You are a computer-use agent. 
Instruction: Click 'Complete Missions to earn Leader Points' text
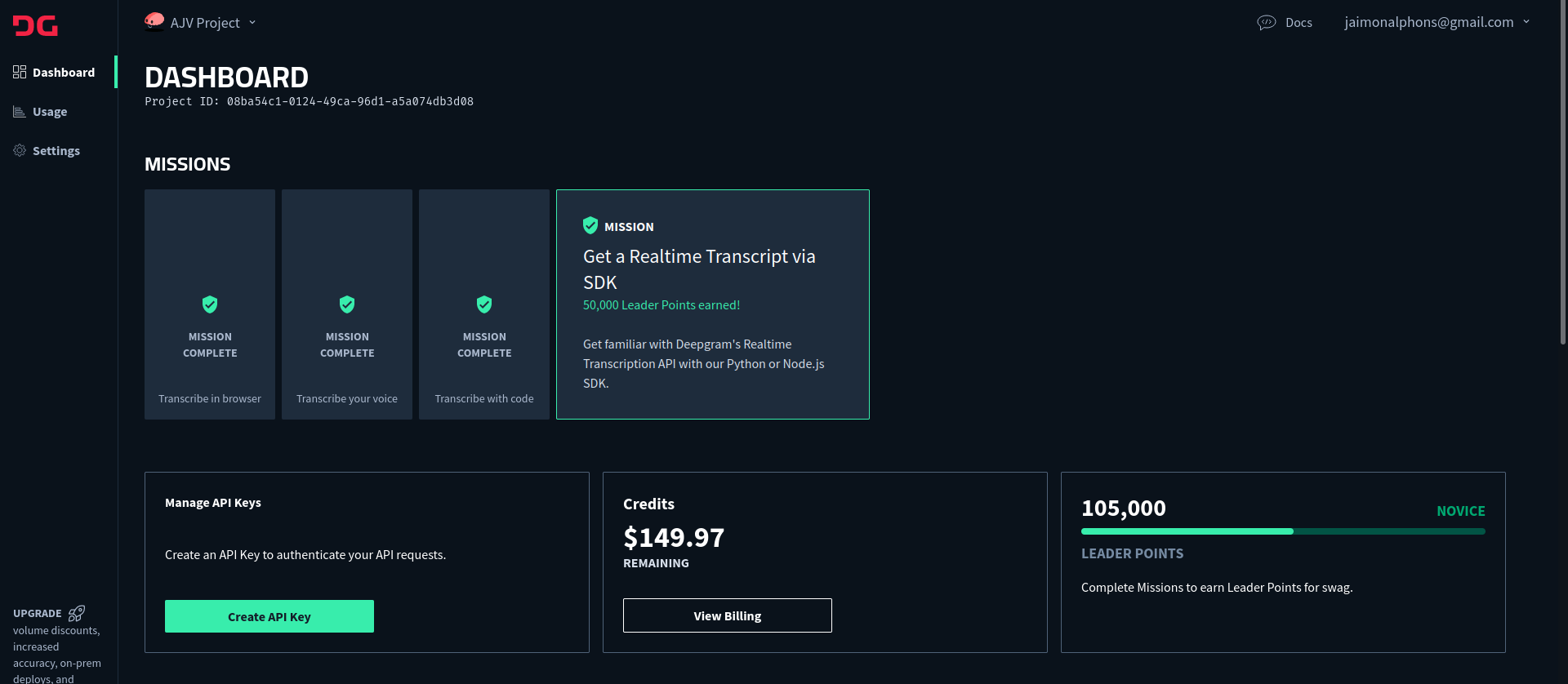point(1217,588)
